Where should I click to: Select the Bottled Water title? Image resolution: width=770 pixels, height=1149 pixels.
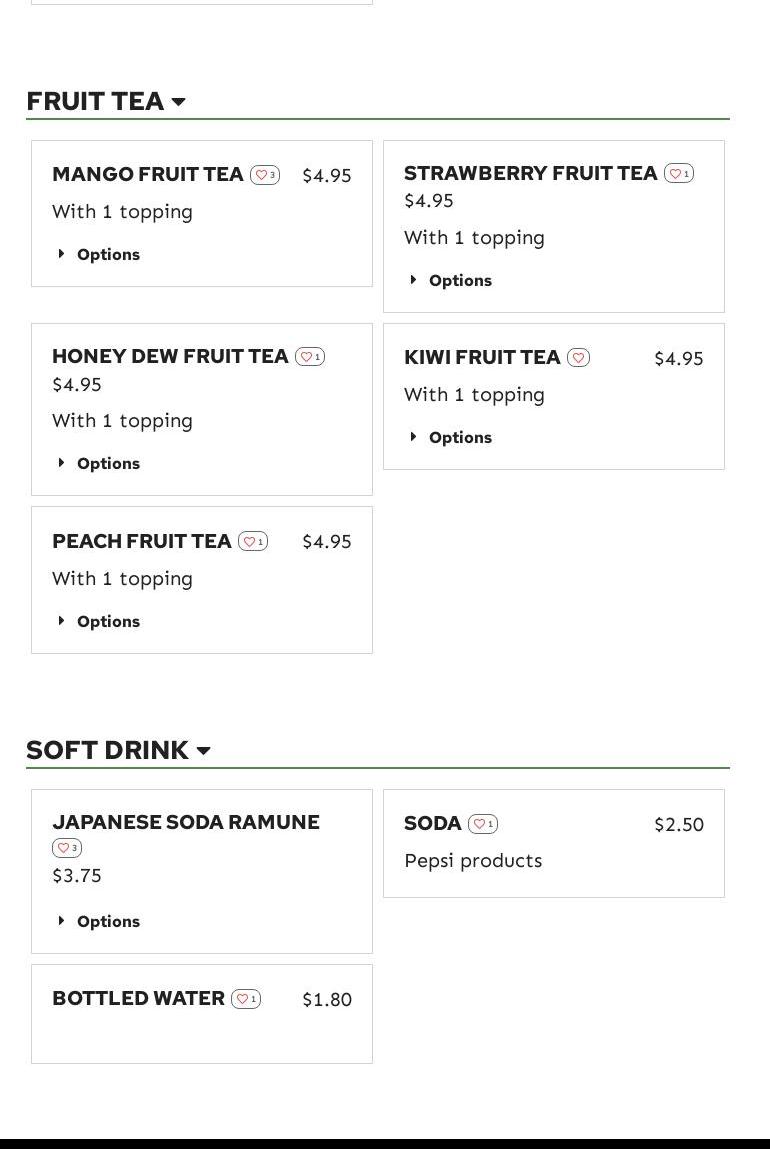click(x=138, y=998)
